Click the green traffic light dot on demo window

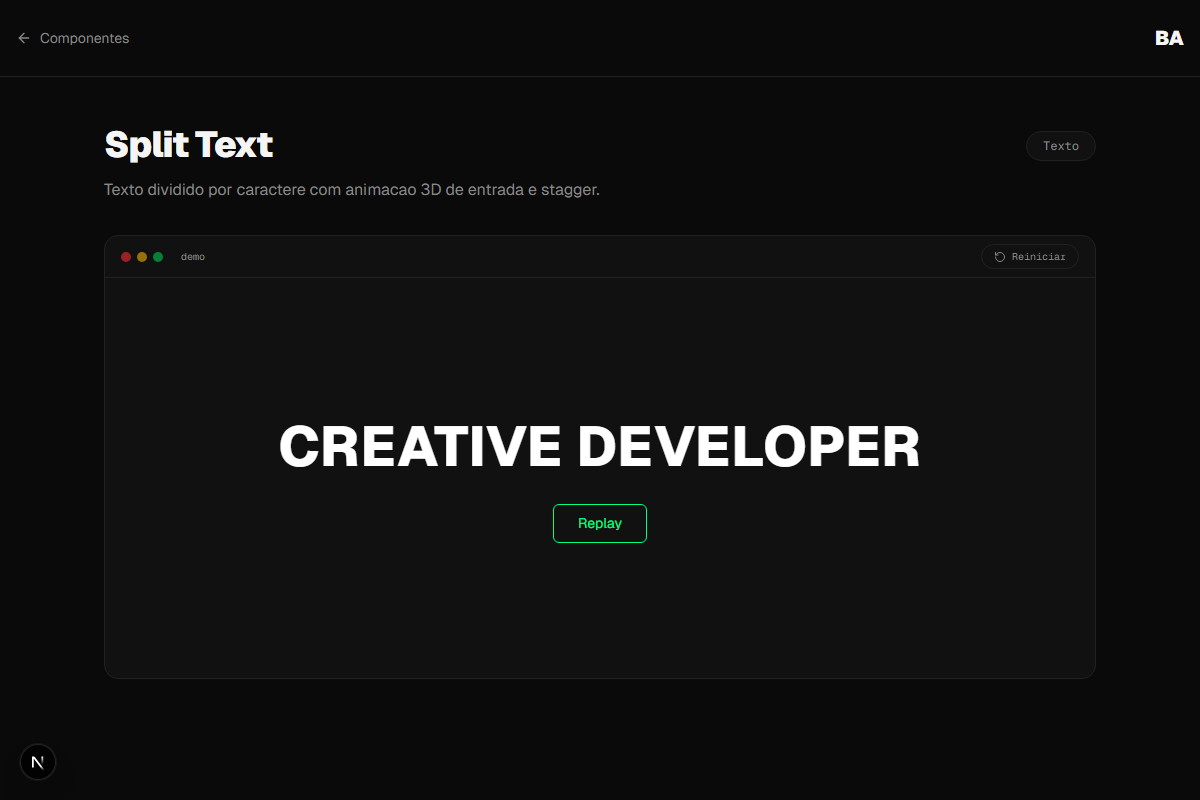[x=157, y=256]
